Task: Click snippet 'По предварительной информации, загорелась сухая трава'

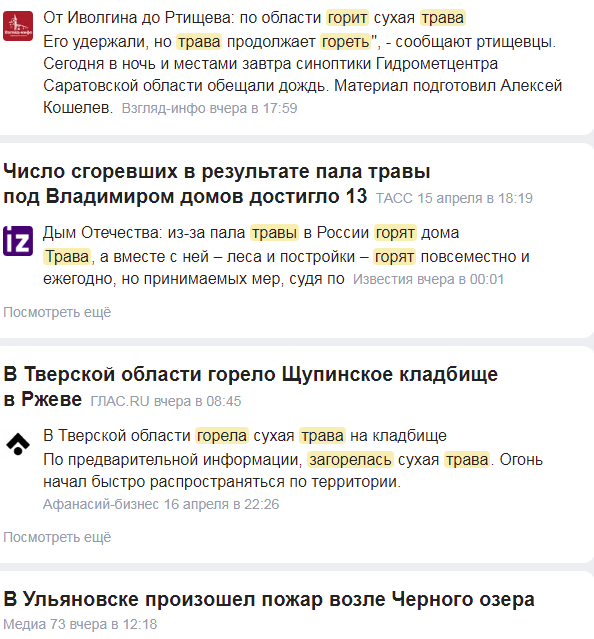Action: [268, 460]
